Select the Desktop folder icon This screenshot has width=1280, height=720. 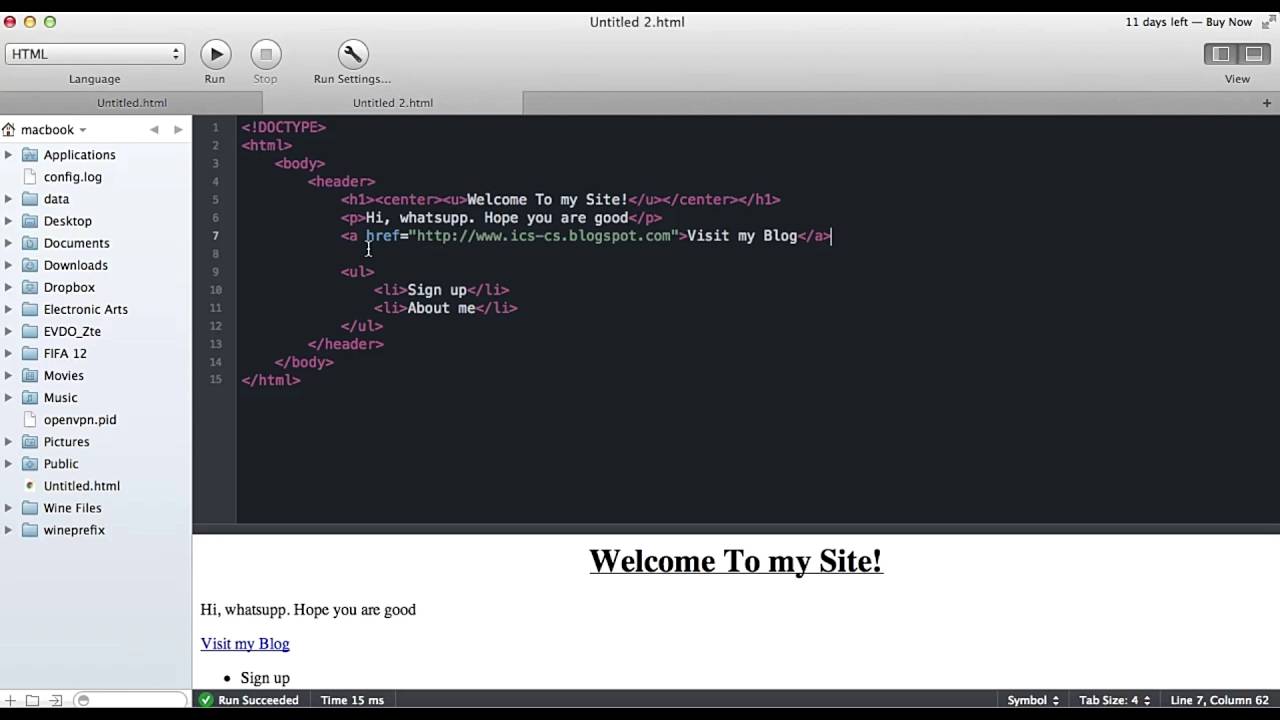point(30,221)
